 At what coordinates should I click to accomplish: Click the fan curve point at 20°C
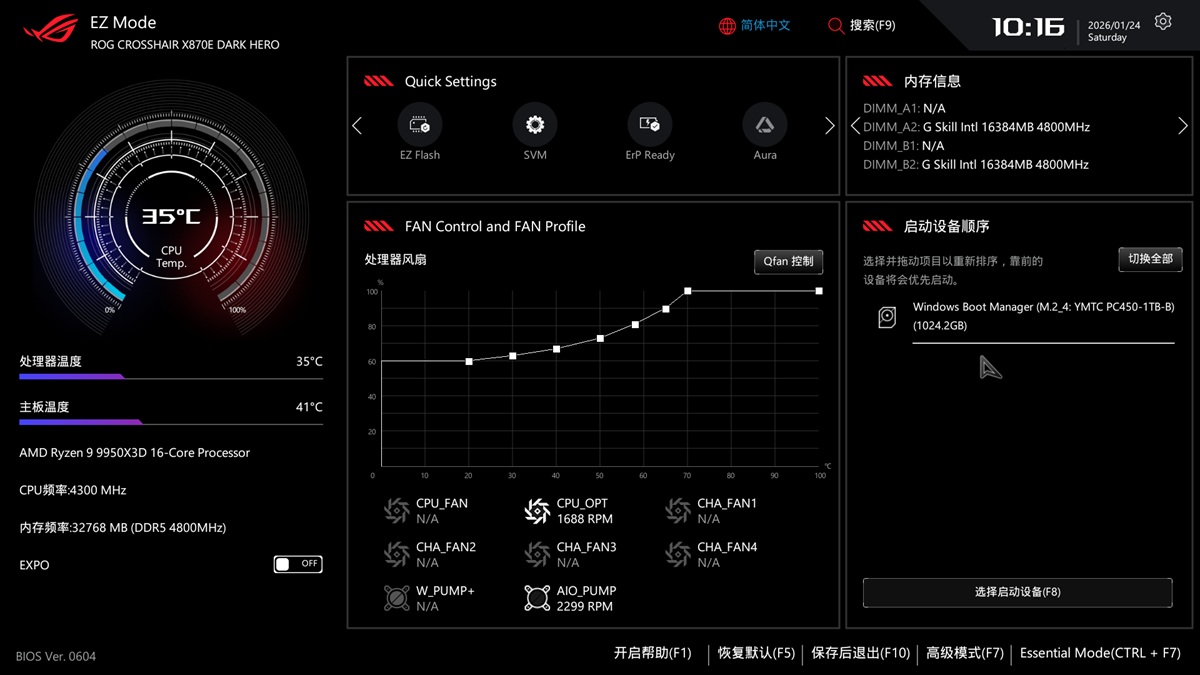point(469,361)
